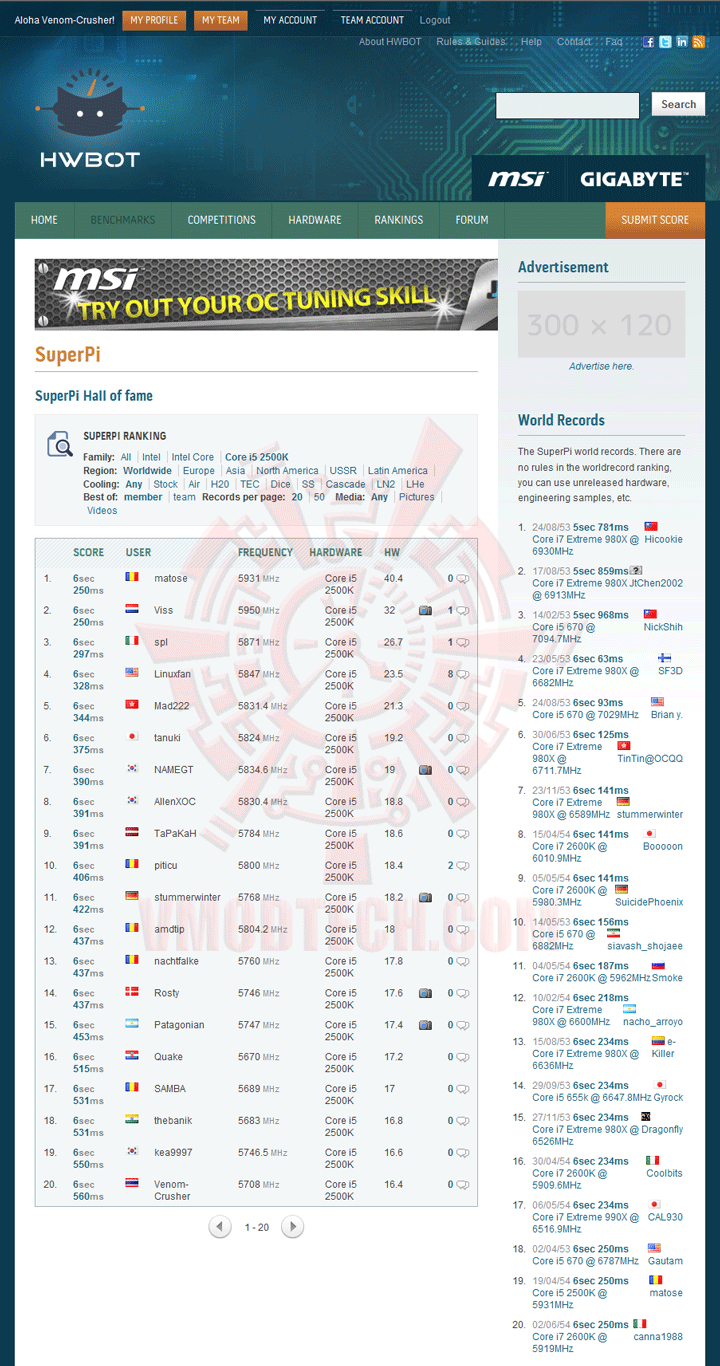
Task: Open camera picture icon for Patagonian
Action: tap(425, 1025)
